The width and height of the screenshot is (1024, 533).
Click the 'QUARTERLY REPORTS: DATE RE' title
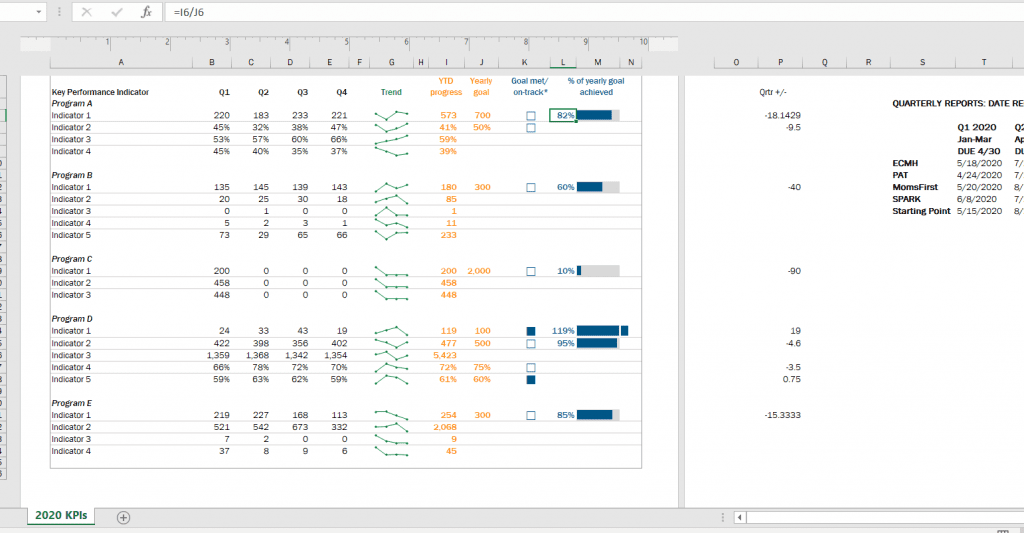958,104
